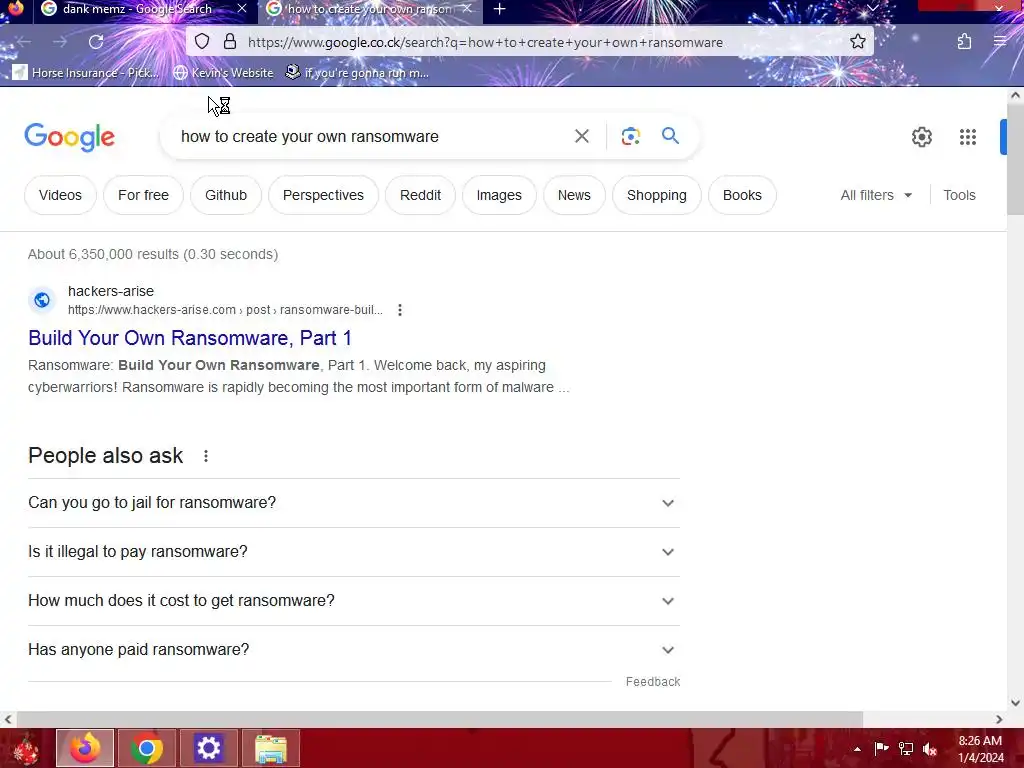Open the Horse Insurance bookmark
Image resolution: width=1024 pixels, height=768 pixels.
86,72
